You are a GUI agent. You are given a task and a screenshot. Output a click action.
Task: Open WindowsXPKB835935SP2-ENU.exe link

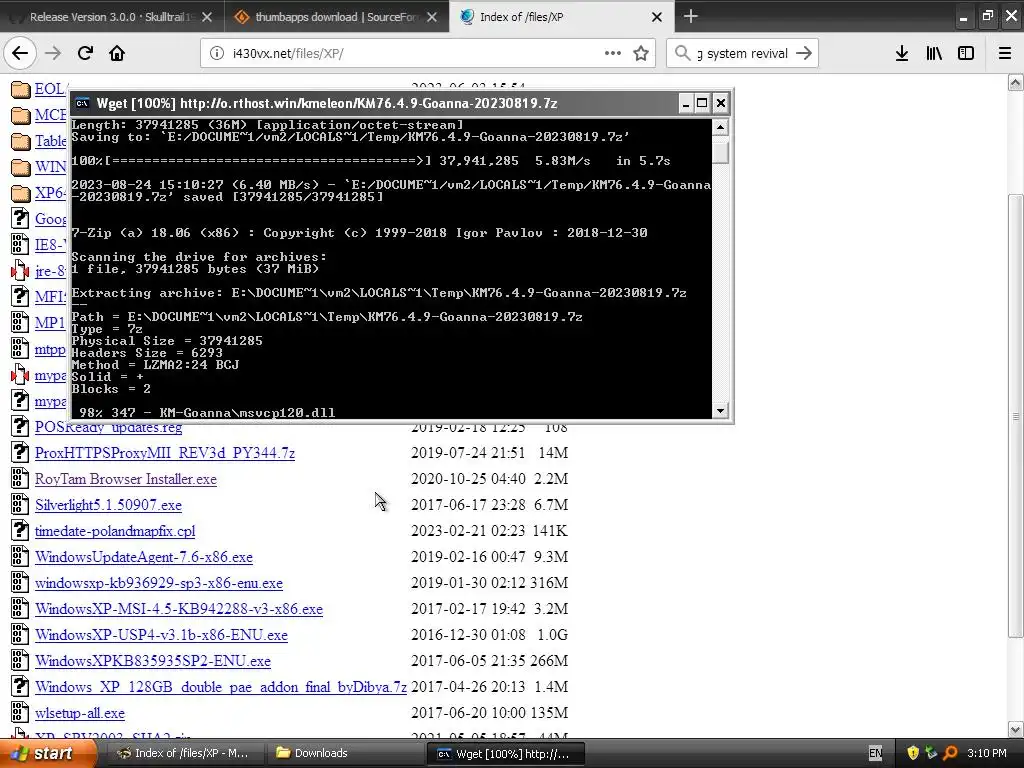coord(153,662)
